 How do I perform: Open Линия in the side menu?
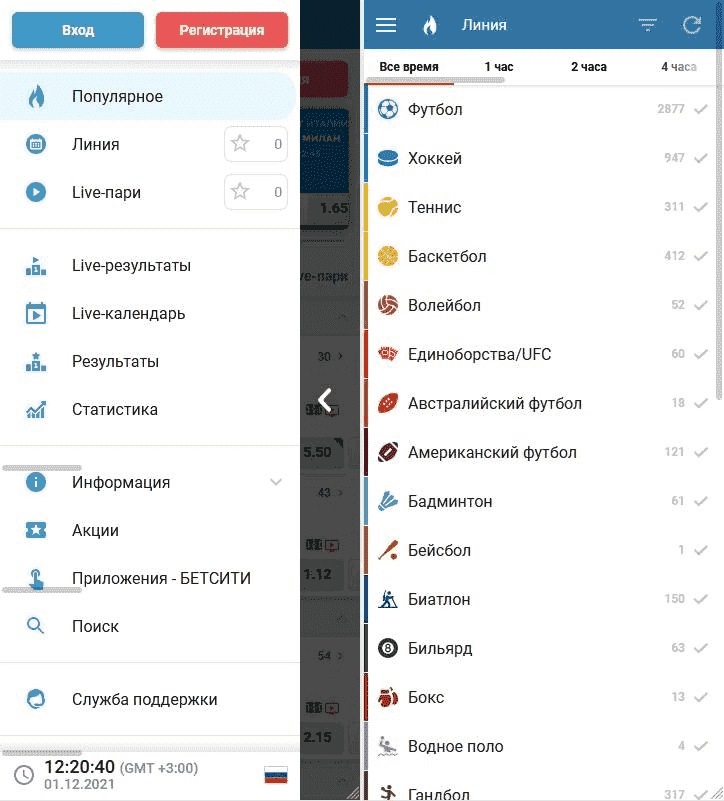coord(96,145)
